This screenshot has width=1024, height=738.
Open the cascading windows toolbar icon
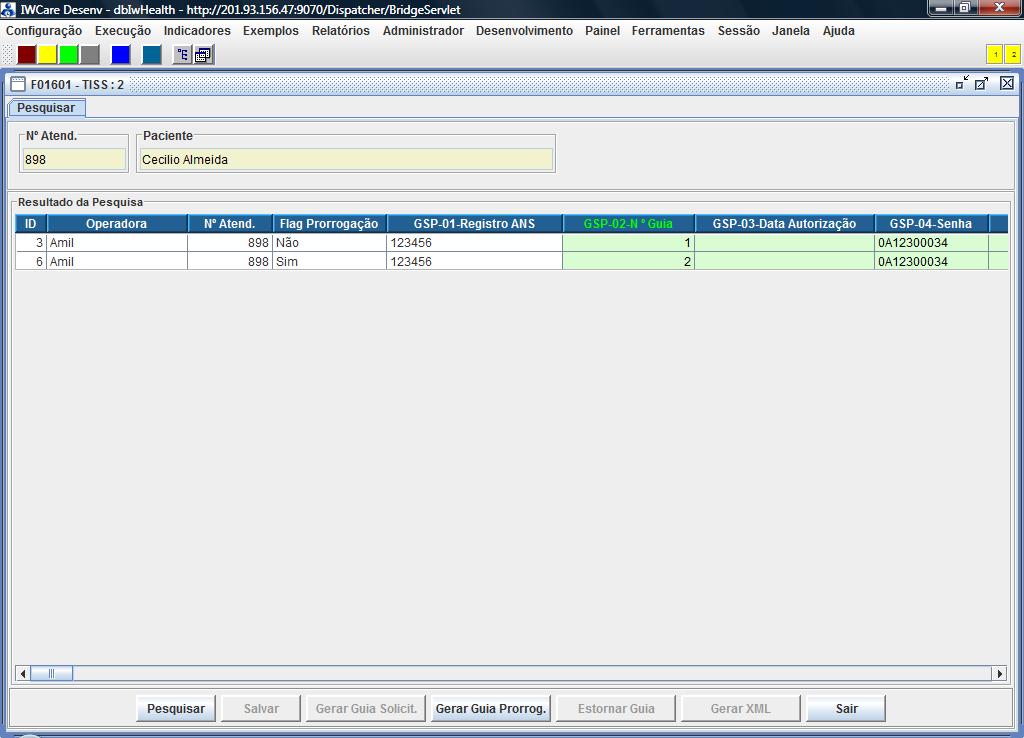pos(204,55)
